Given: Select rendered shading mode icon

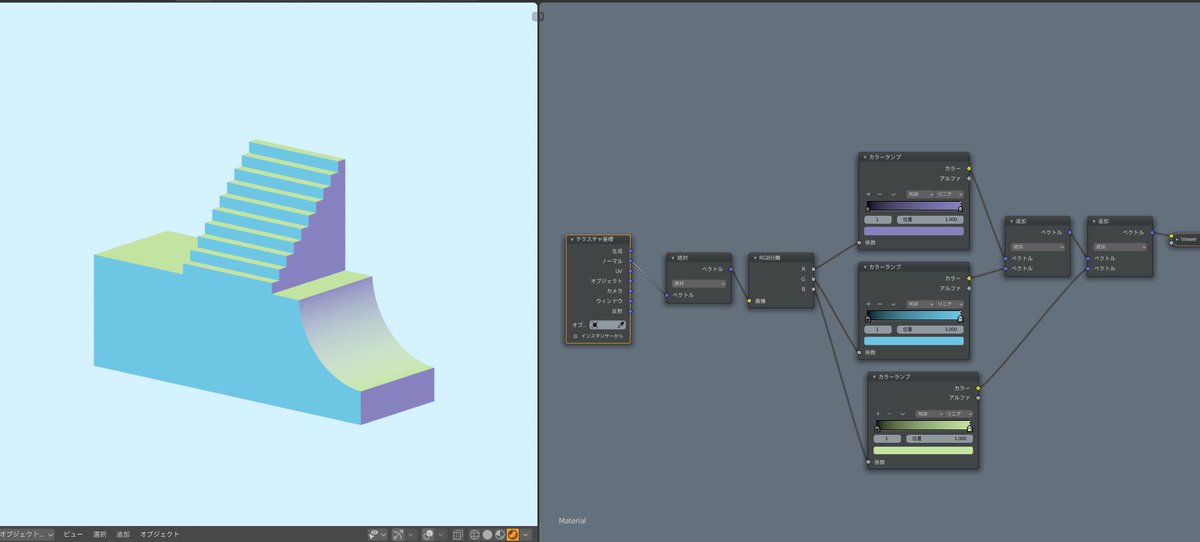Looking at the screenshot, I should [513, 535].
